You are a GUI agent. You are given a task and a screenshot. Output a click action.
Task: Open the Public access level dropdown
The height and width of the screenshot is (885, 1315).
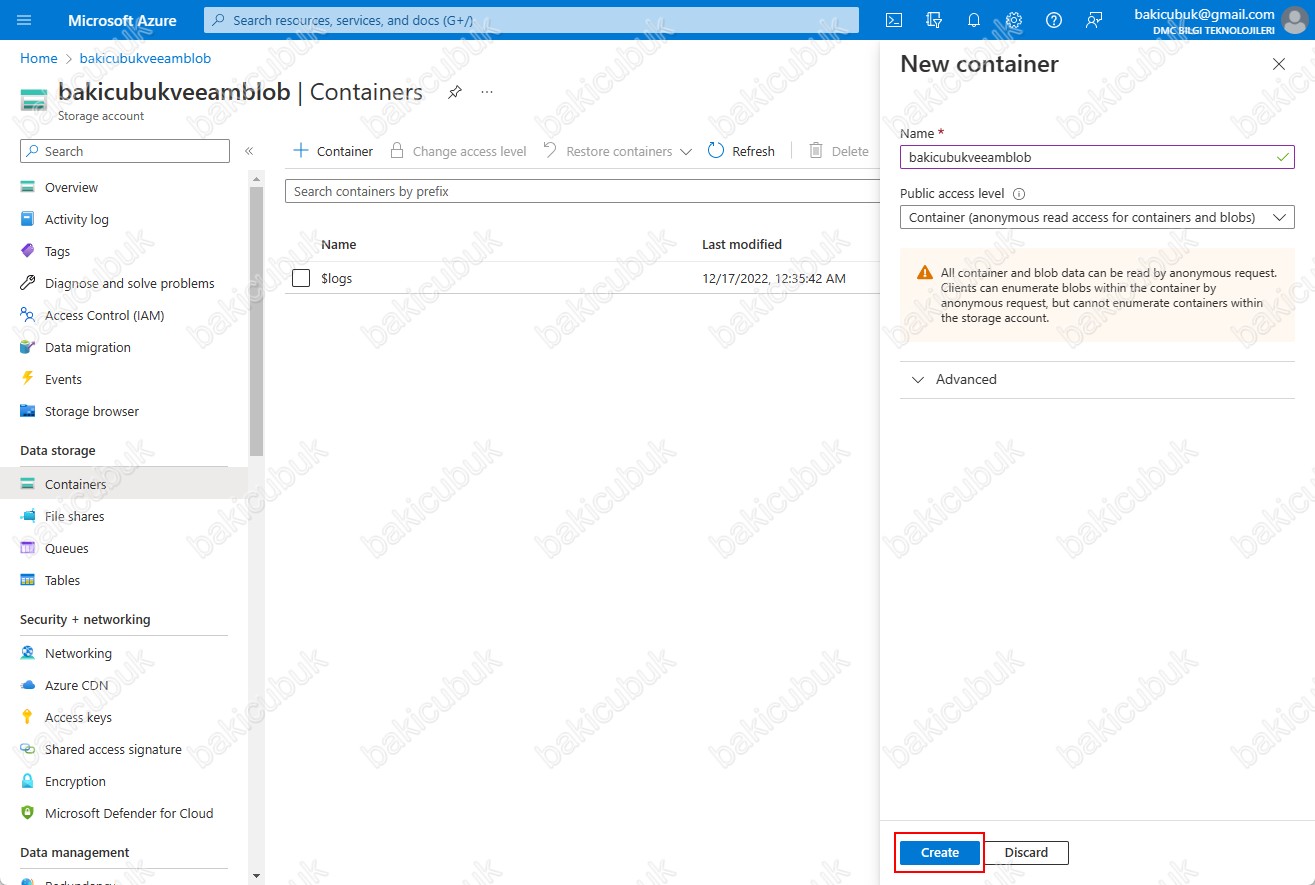pos(1097,217)
